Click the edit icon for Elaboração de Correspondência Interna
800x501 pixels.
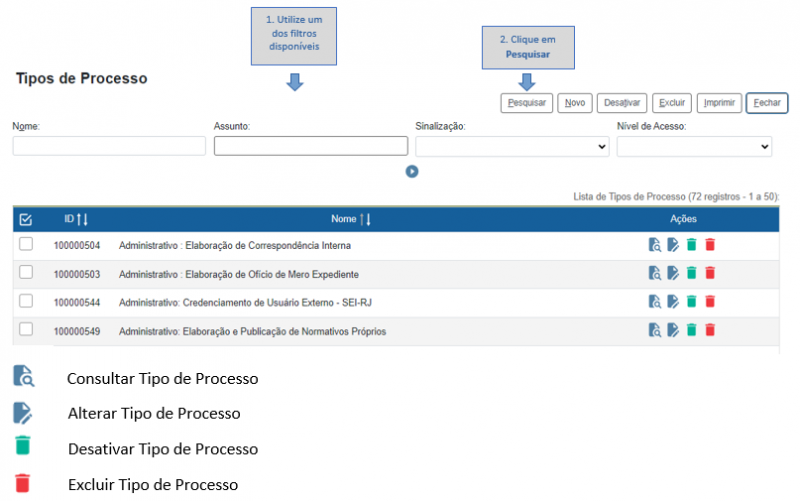pyautogui.click(x=672, y=245)
